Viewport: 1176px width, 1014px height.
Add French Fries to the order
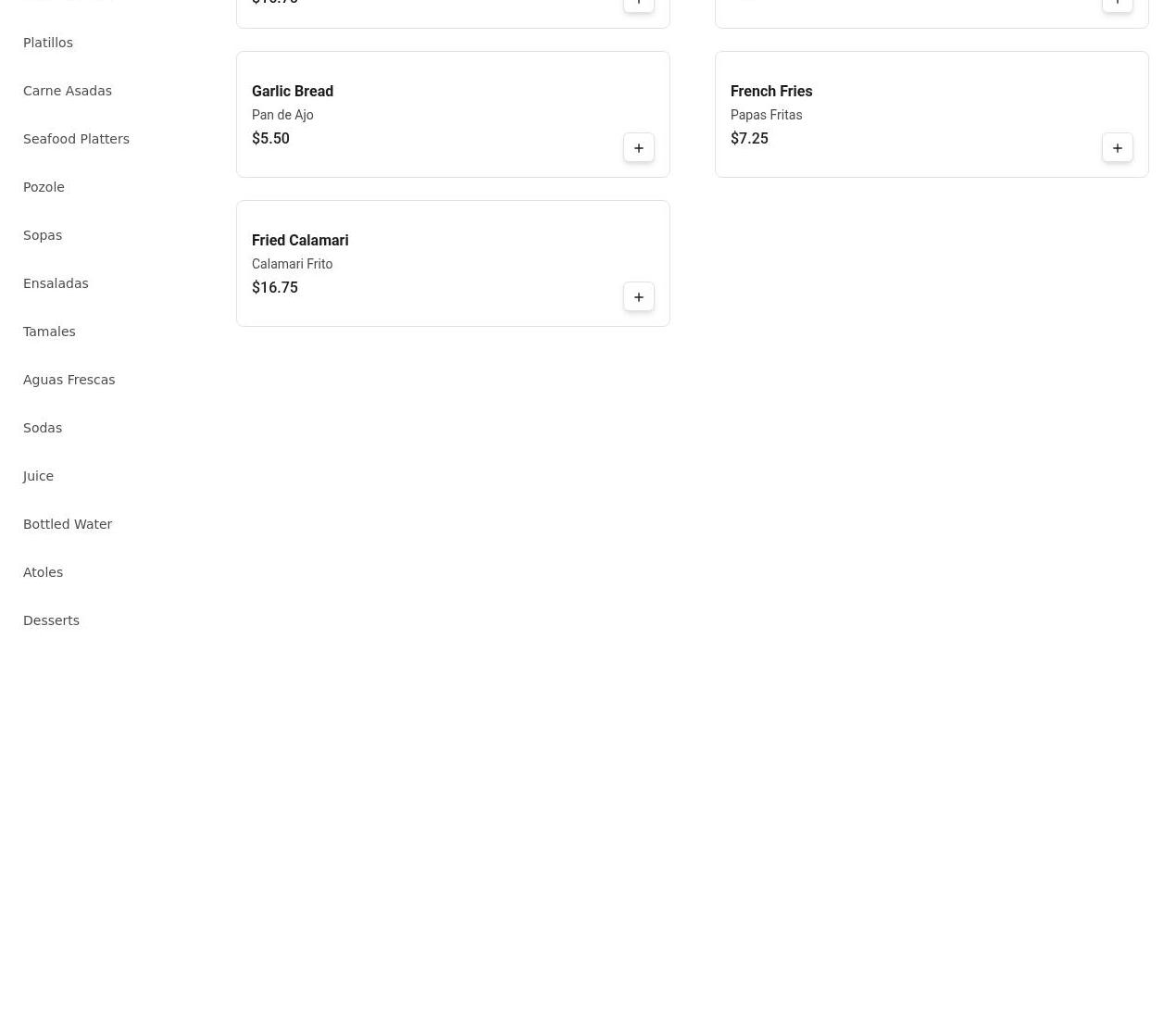point(1117,148)
